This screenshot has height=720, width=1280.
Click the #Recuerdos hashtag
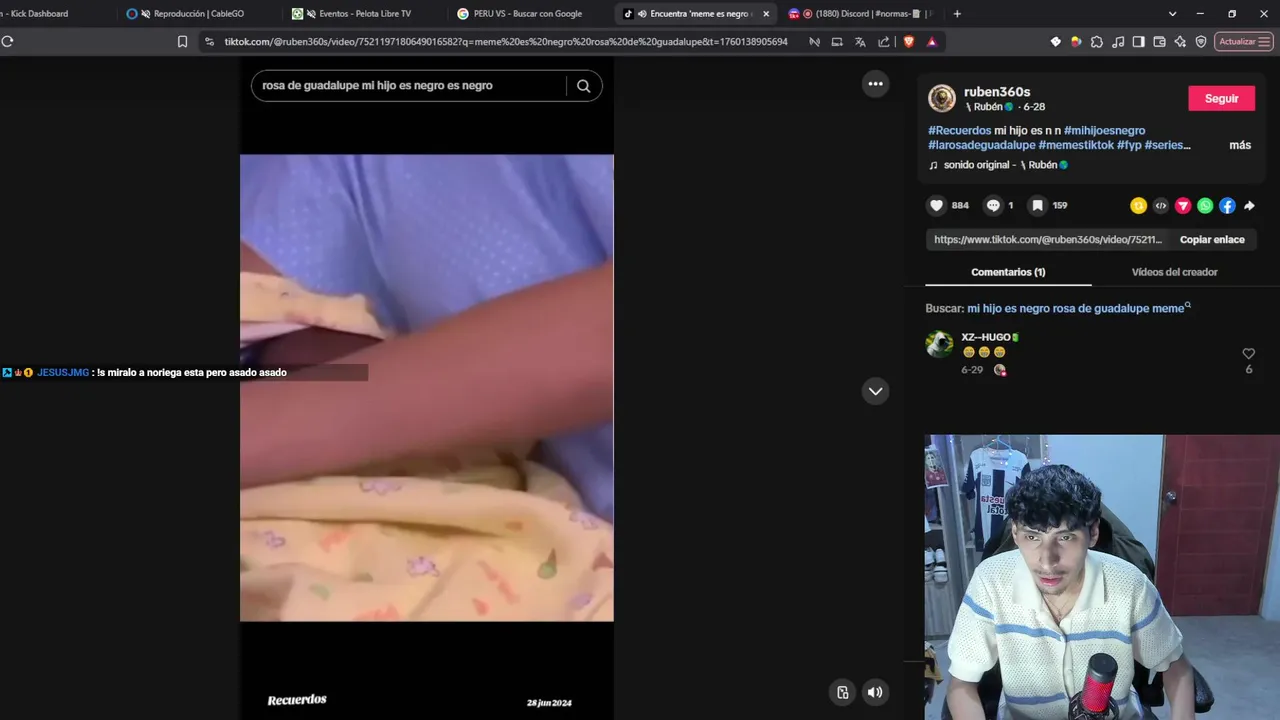(959, 131)
